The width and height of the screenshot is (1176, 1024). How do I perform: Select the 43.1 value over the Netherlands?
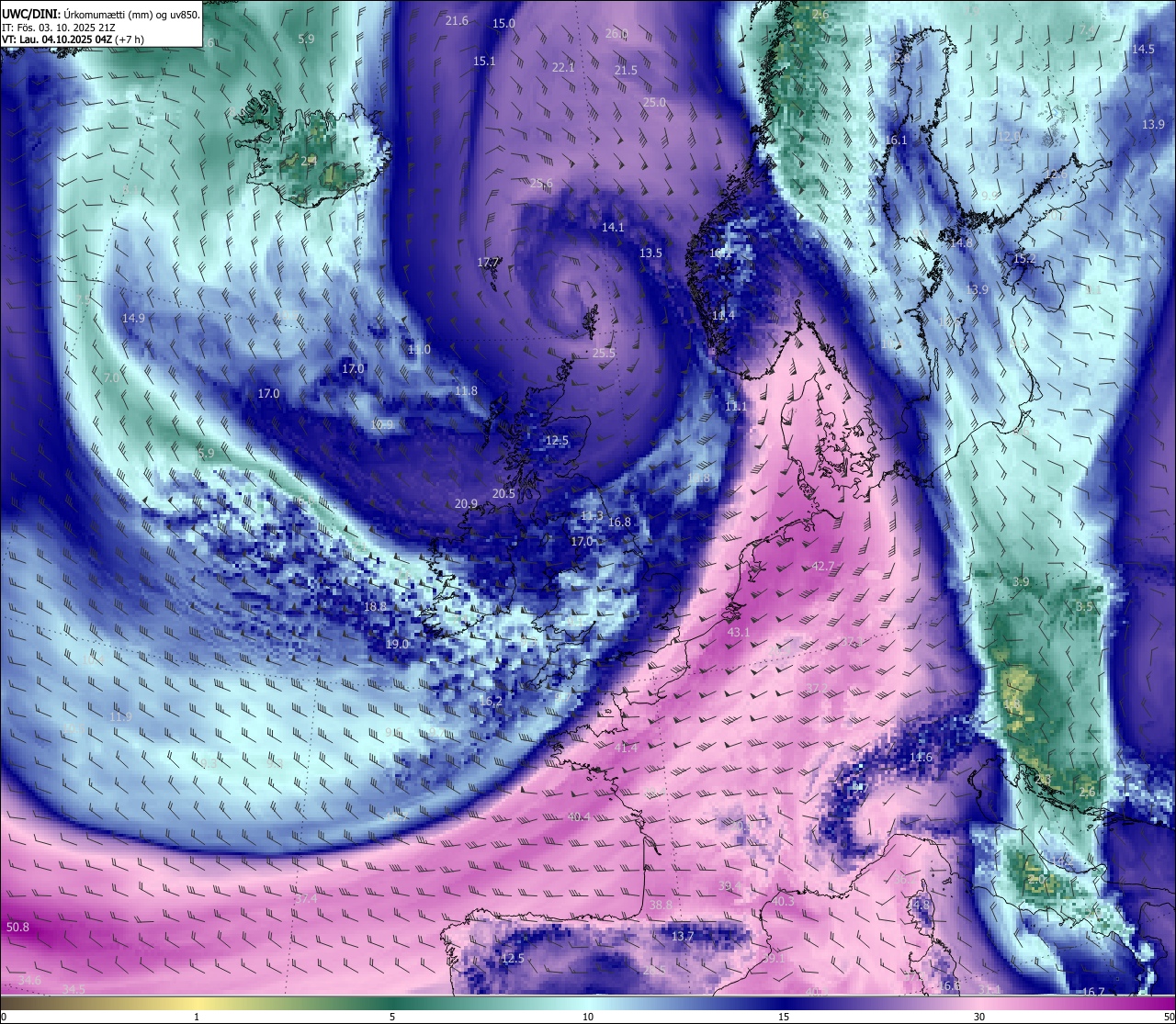[739, 633]
